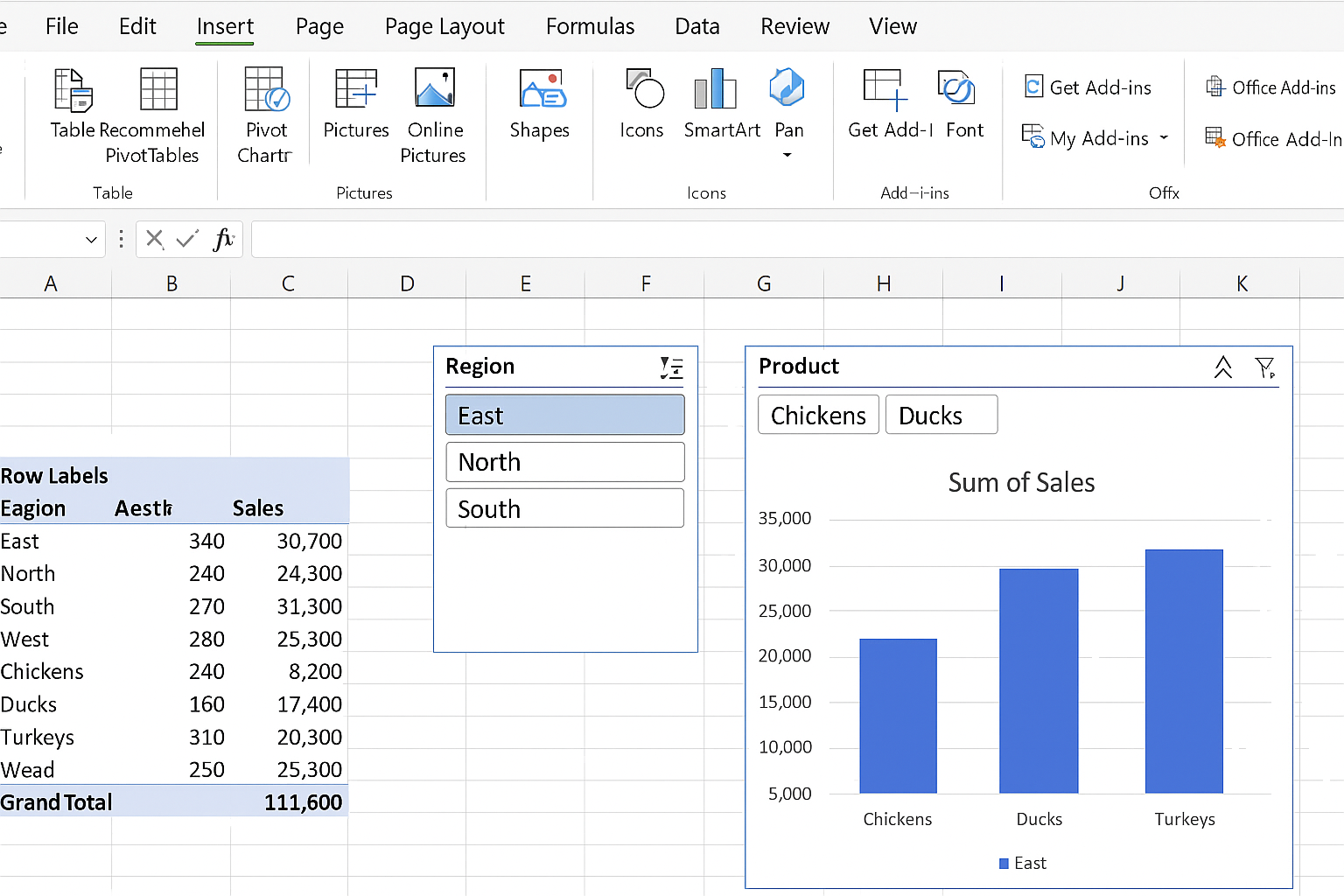Click the Table icon in ribbon
This screenshot has height=896, width=1344.
click(73, 89)
